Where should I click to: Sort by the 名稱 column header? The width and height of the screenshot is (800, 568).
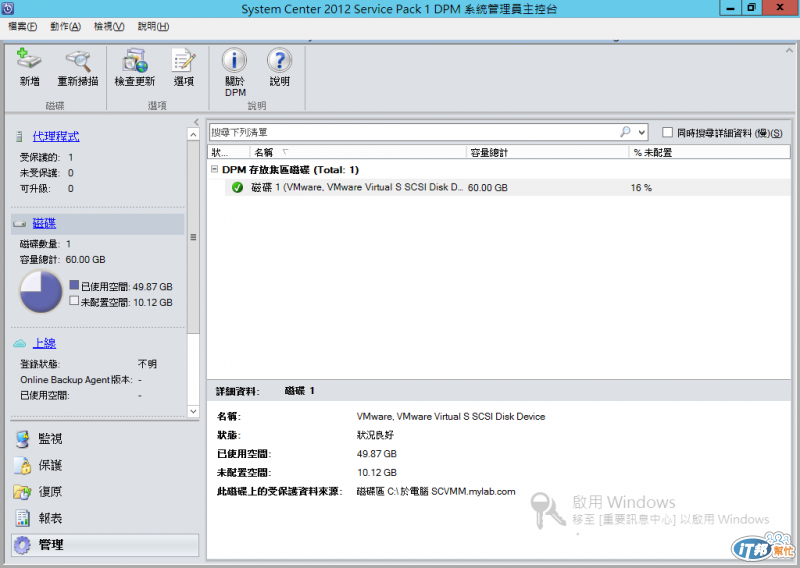click(358, 152)
